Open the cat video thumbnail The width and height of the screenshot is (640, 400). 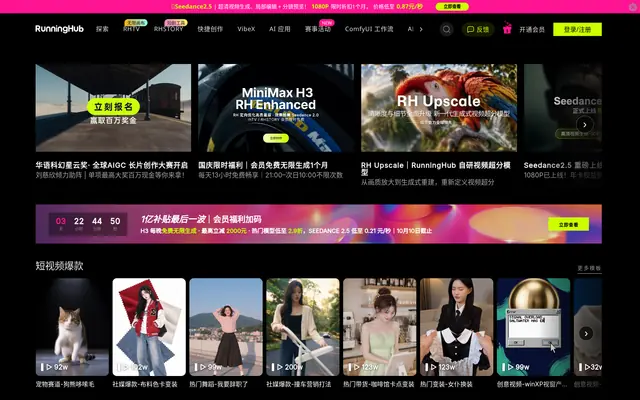coord(72,327)
